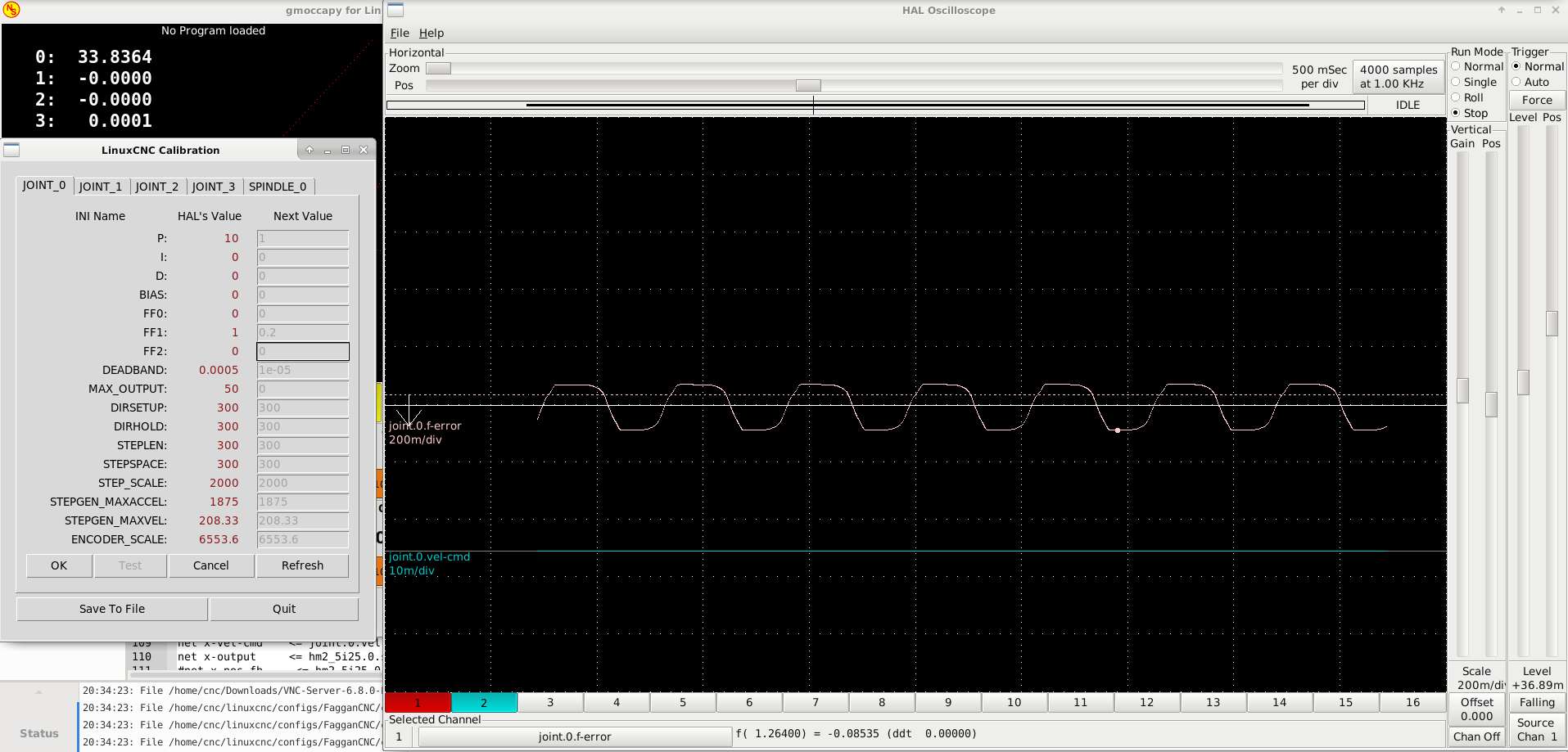Image resolution: width=1568 pixels, height=752 pixels.
Task: Click the FF1 Next Value field
Action: [303, 332]
